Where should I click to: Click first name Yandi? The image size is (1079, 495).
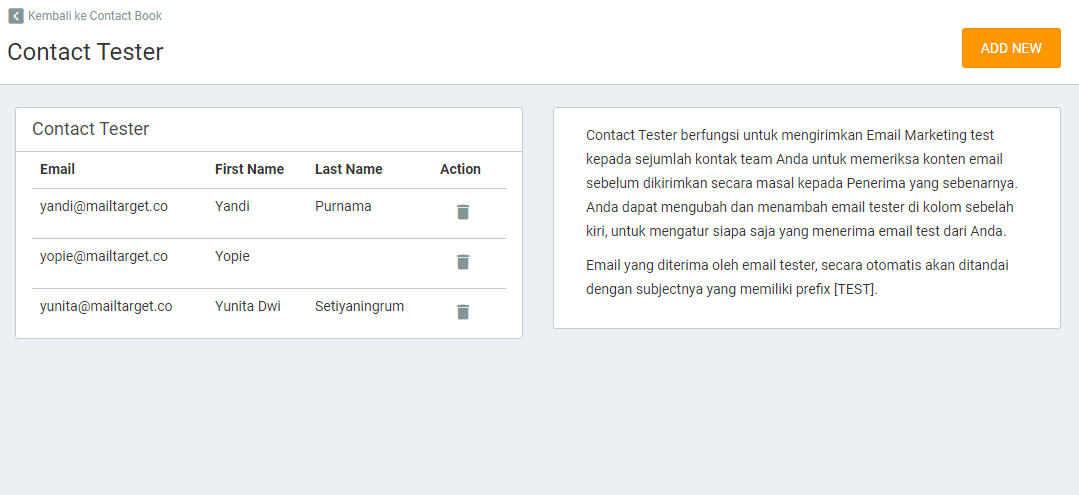pyautogui.click(x=232, y=206)
